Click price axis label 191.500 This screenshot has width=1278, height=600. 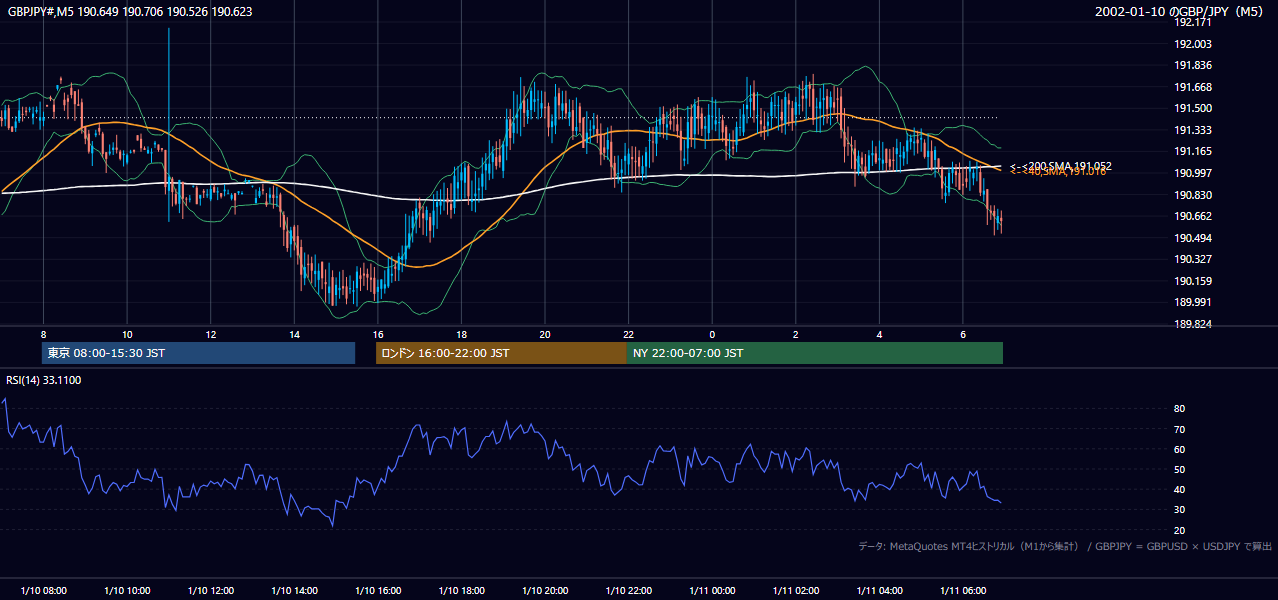pos(1193,109)
